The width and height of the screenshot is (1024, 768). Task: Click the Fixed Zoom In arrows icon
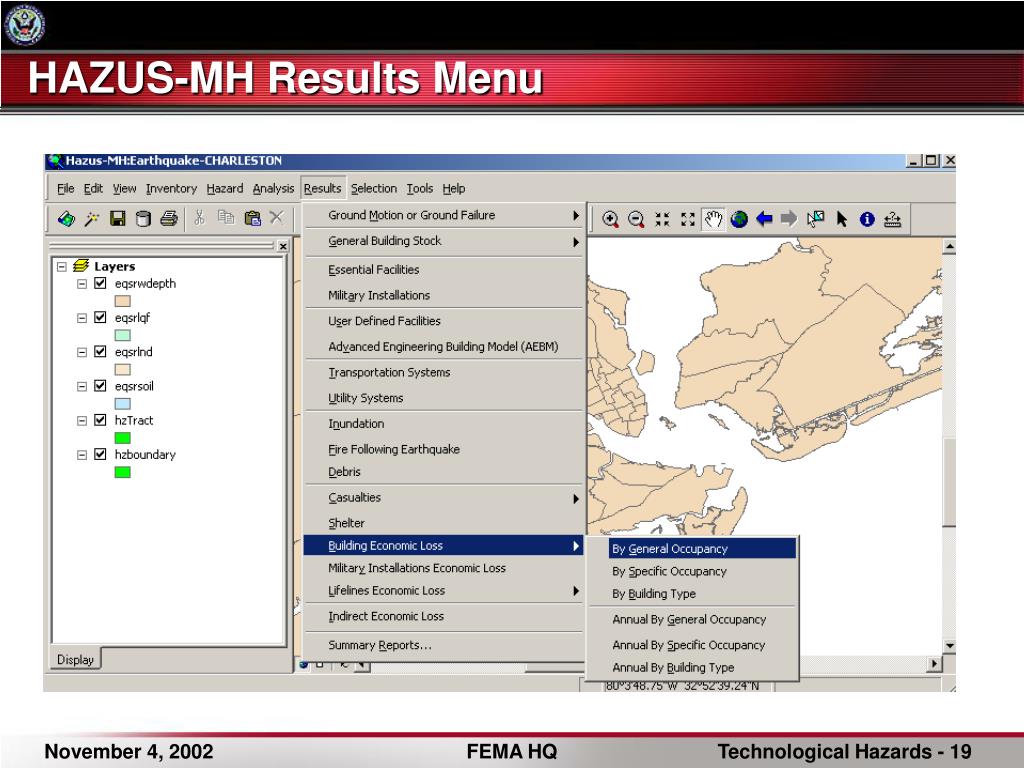[662, 219]
